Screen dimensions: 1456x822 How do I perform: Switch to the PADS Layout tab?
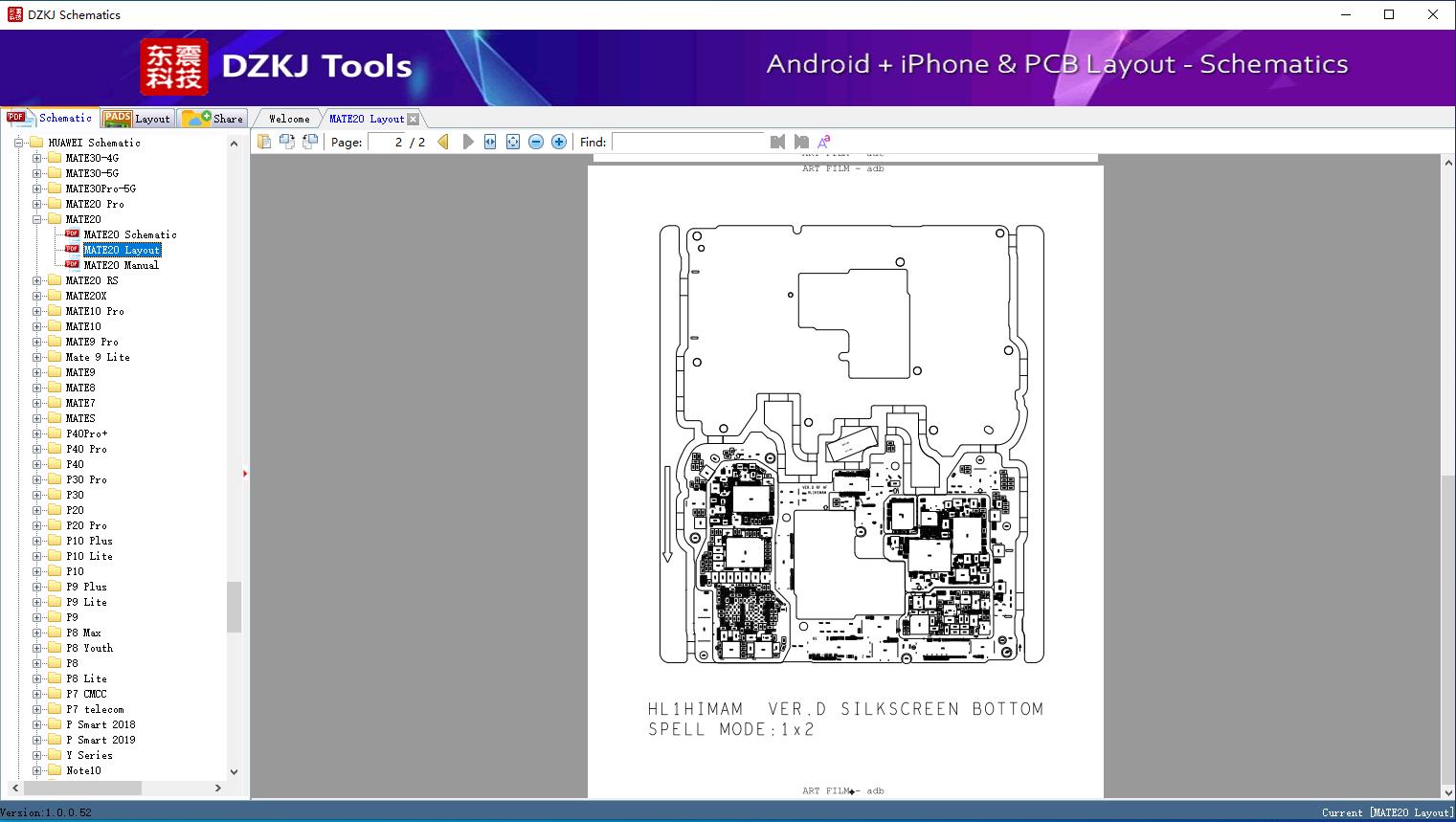137,119
